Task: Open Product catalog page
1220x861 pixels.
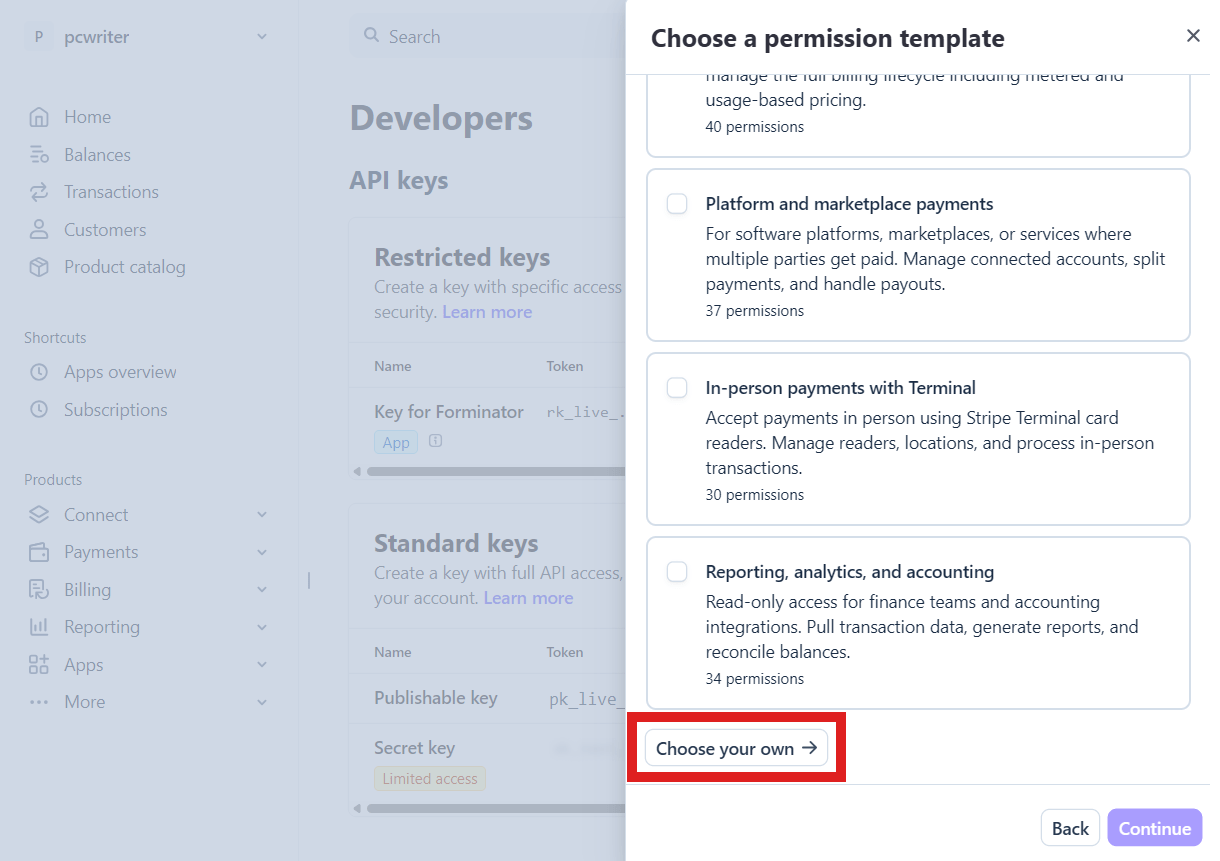Action: tap(125, 267)
